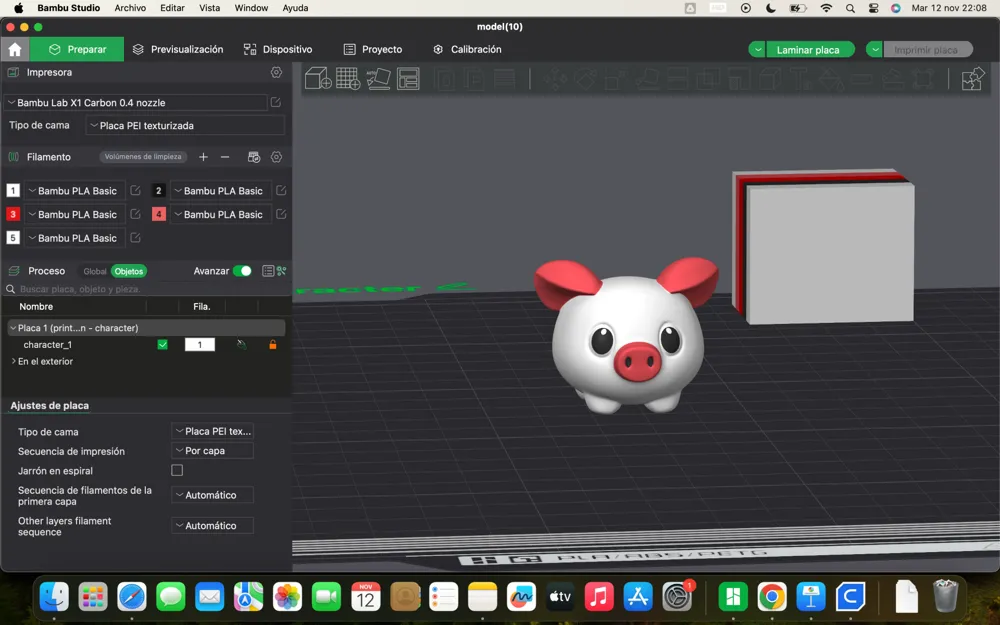
Task: Switch process scope to Global
Action: tap(94, 271)
